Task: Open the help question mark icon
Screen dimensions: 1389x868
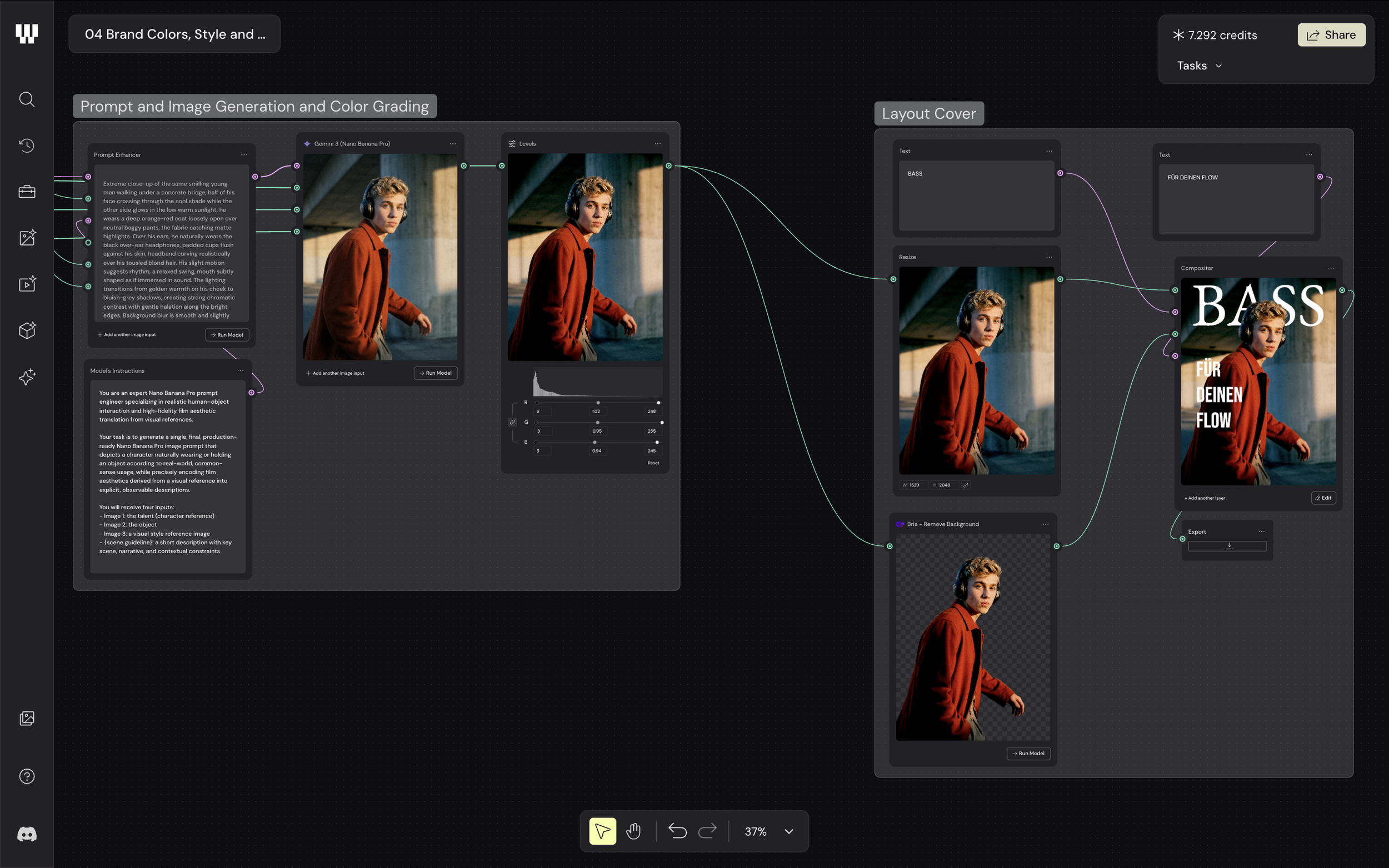Action: 27,776
